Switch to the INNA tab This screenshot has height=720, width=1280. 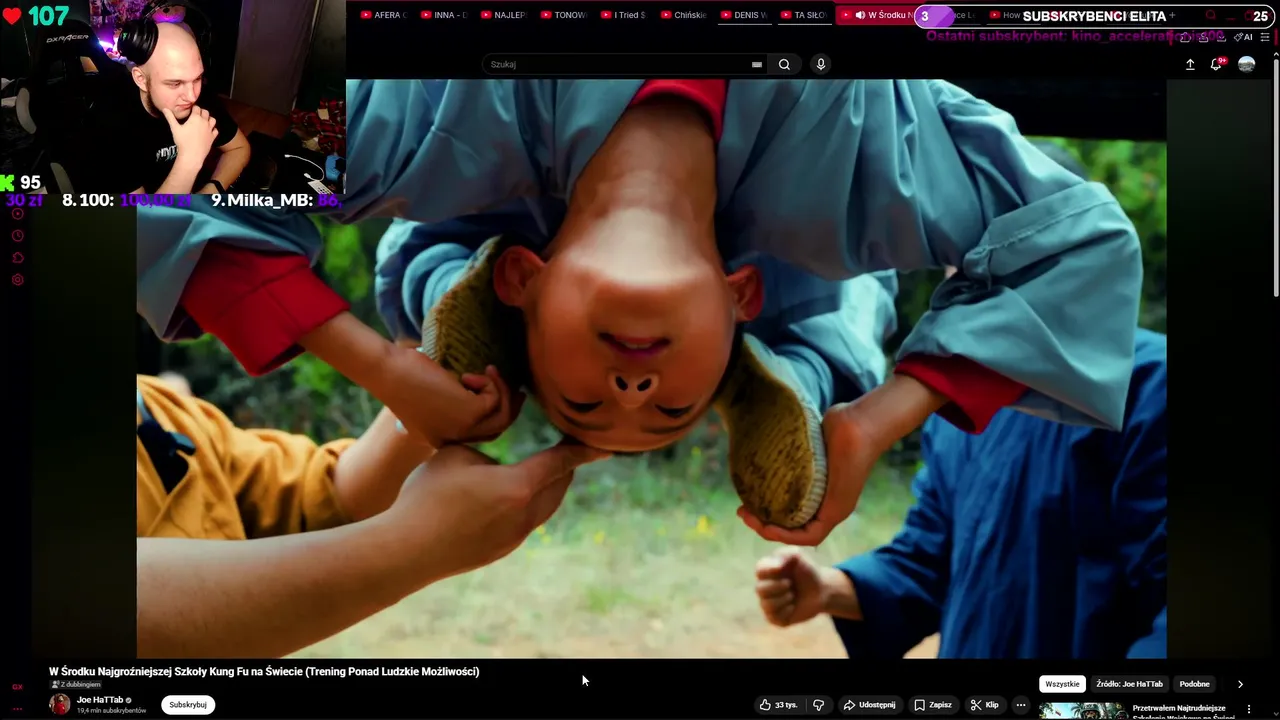coord(443,15)
